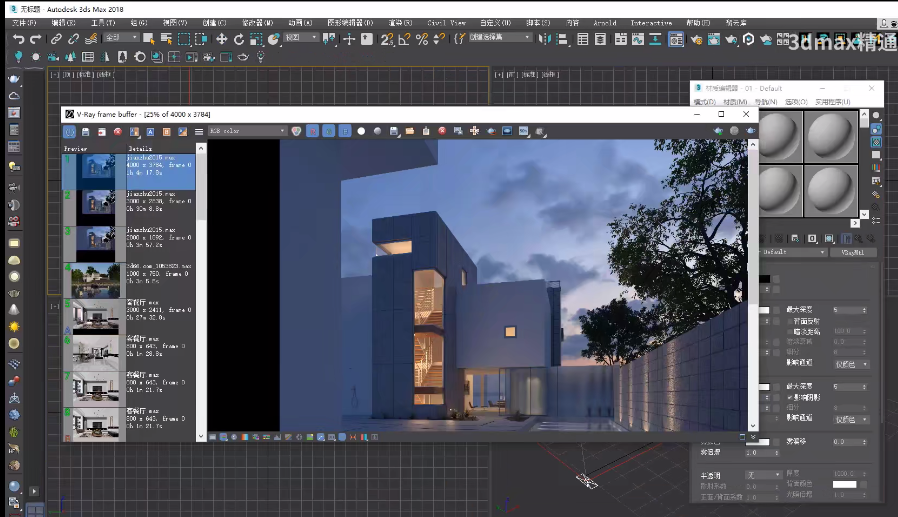This screenshot has height=517, width=898.
Task: Click the 最大深度 reflection value field
Action: coord(849,310)
